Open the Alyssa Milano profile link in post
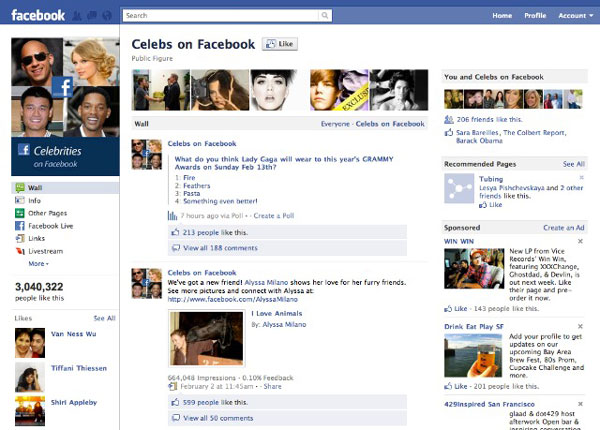The width and height of the screenshot is (600, 430). click(x=266, y=282)
